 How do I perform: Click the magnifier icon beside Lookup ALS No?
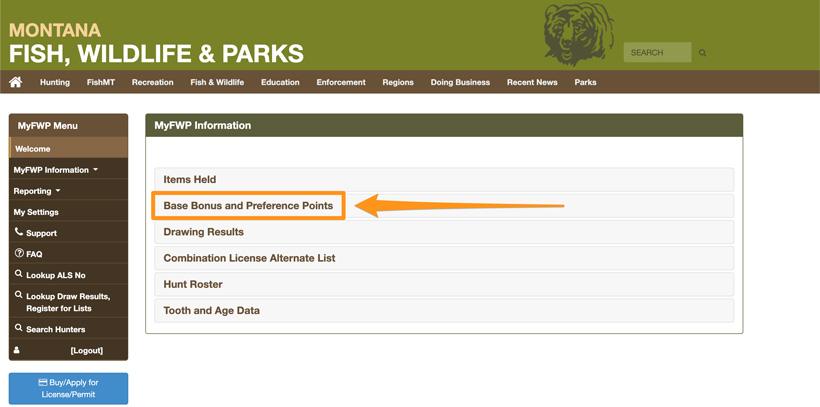(19, 274)
